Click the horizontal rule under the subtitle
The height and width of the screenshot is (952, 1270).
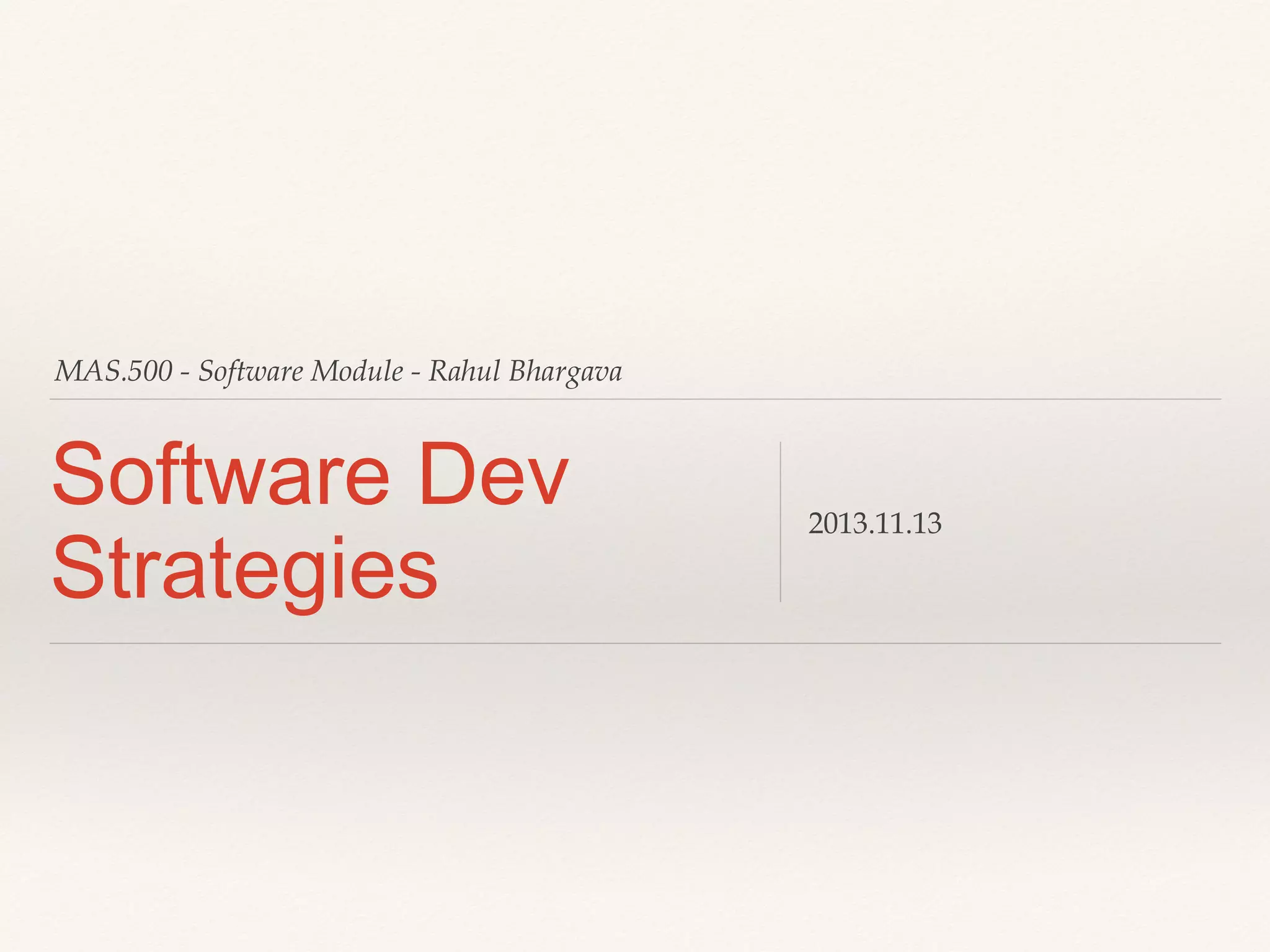pyautogui.click(x=635, y=399)
